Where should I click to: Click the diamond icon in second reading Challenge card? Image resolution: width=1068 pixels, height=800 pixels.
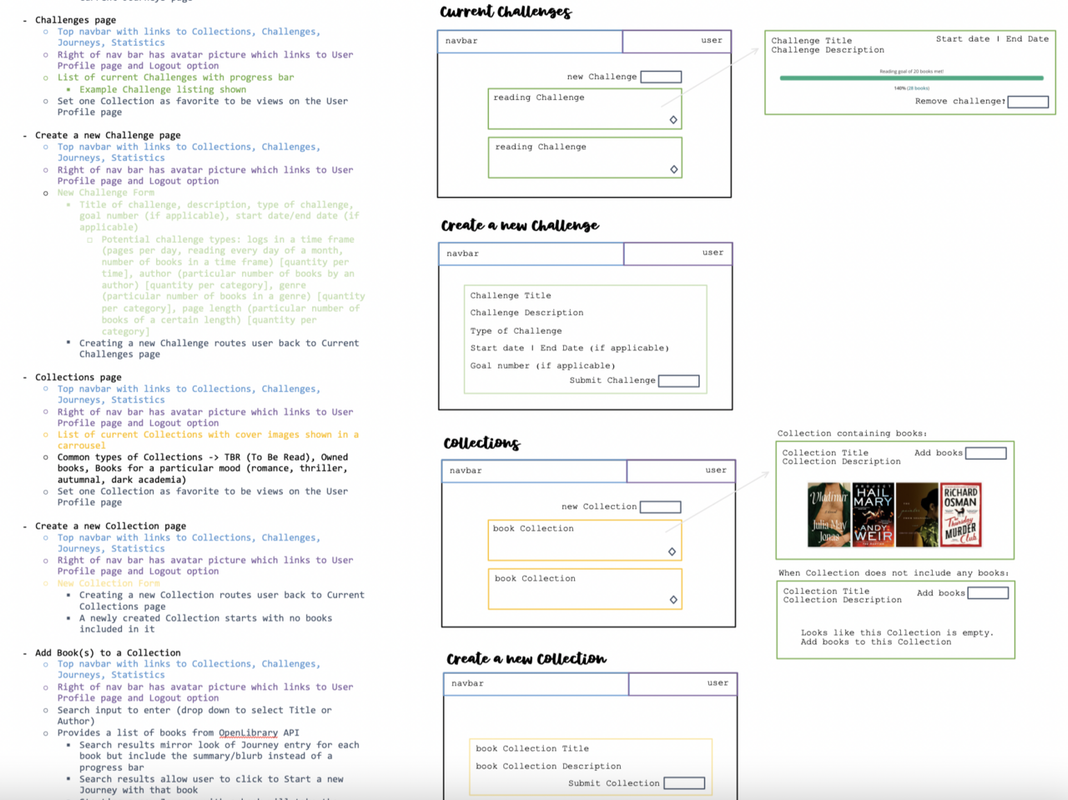pos(674,170)
